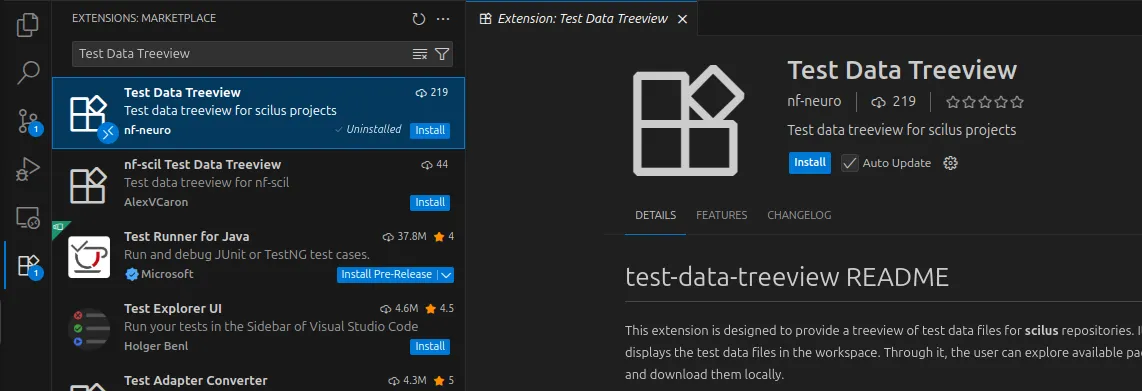Click the test-data-treeview README heading
Screen dimensions: 1142x391
tap(787, 277)
